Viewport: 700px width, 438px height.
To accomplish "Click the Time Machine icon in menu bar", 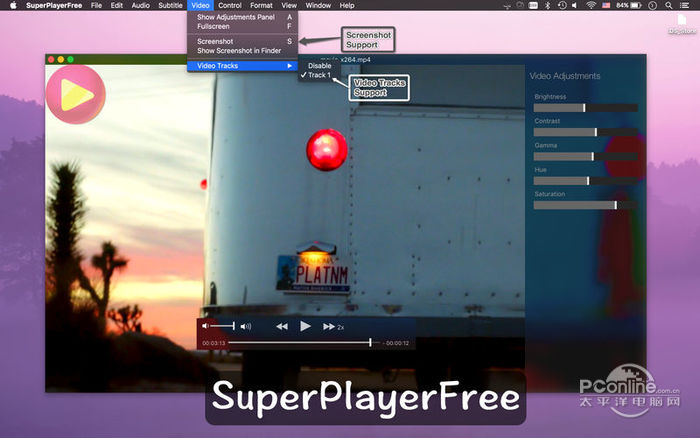I will click(x=562, y=5).
